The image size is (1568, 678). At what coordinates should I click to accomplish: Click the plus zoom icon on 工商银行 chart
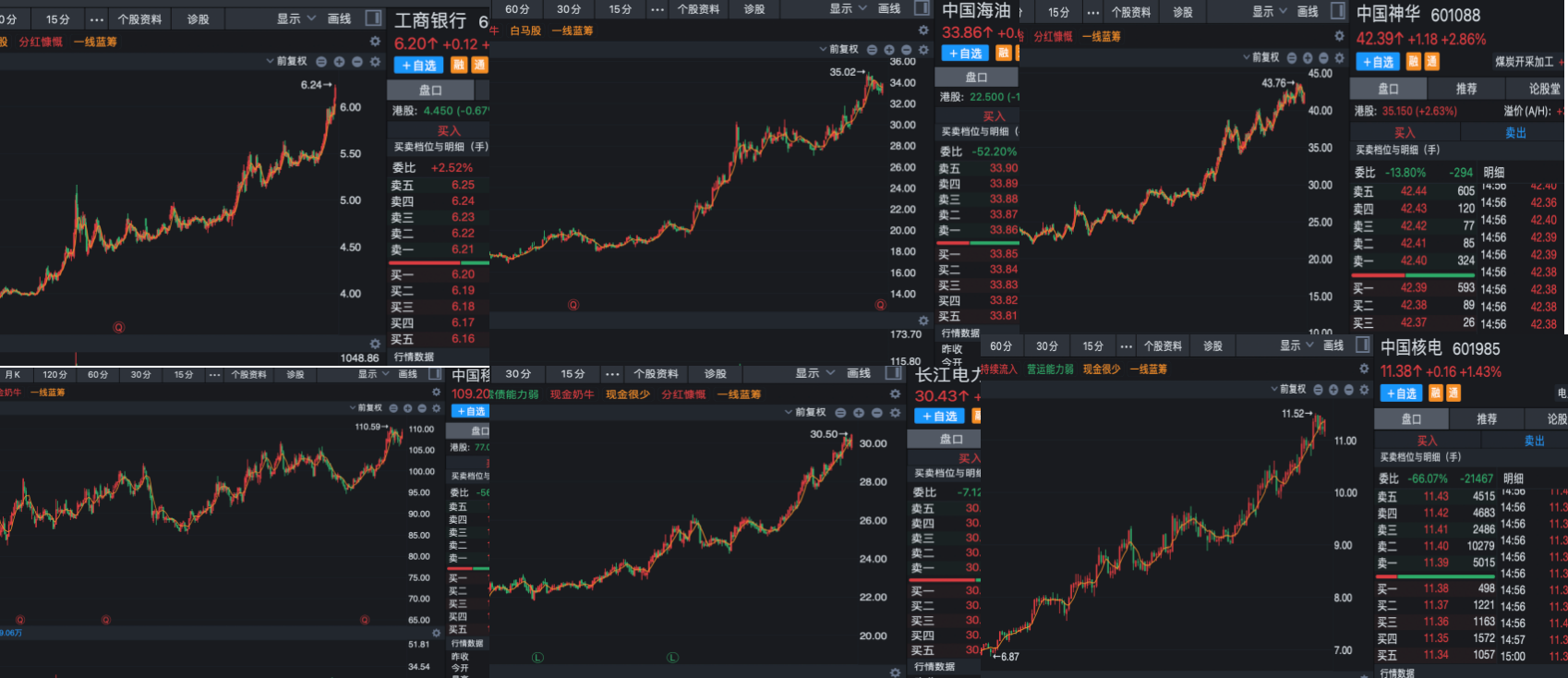339,62
